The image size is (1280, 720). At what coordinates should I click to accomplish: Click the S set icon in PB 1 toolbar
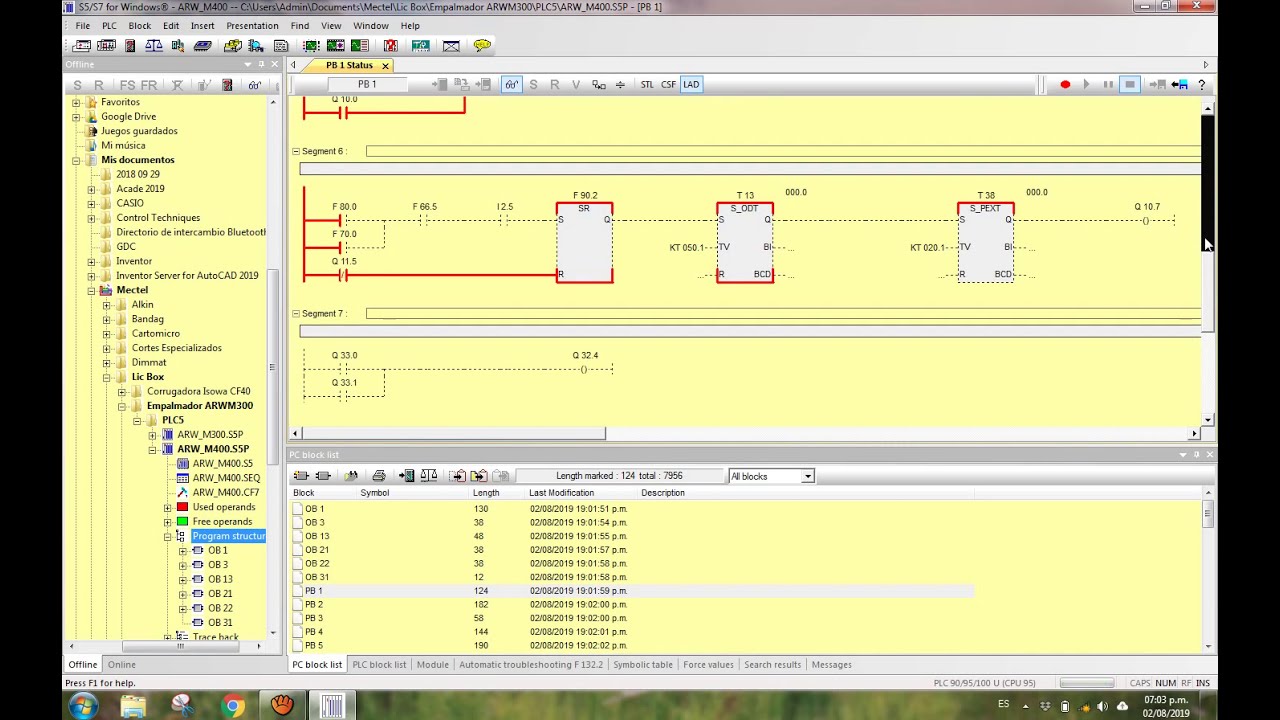(x=533, y=84)
